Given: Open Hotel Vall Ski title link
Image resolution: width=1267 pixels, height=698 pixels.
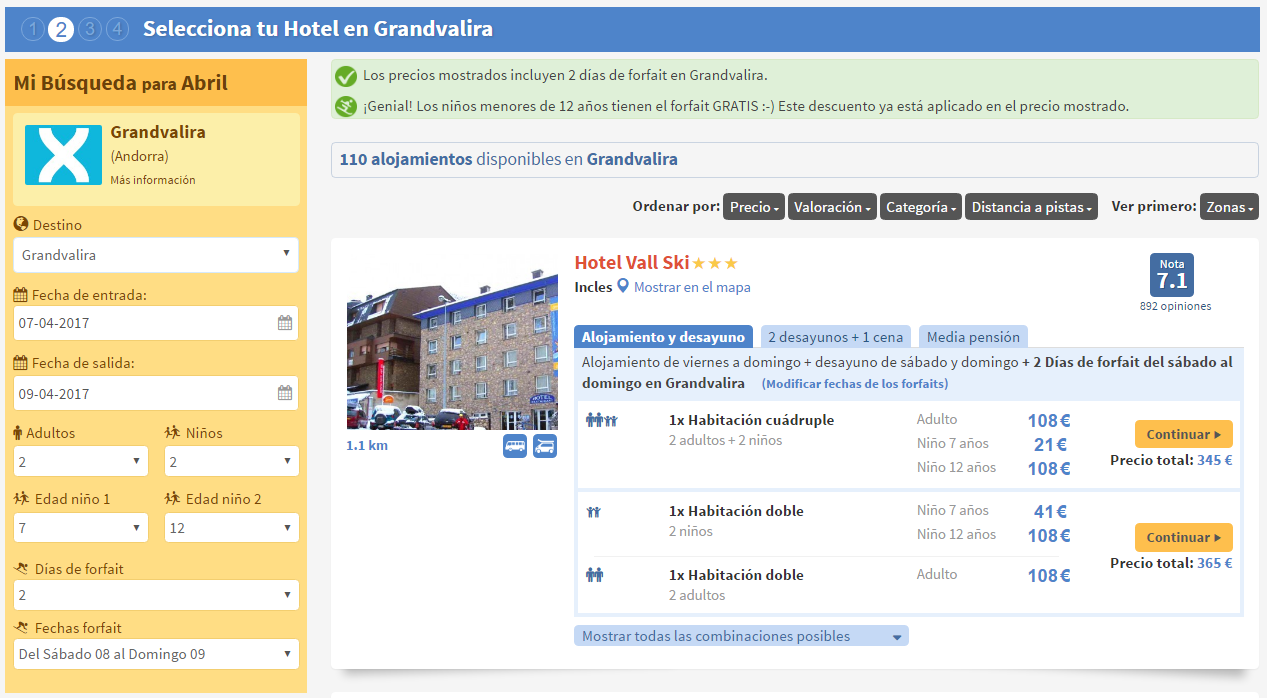Looking at the screenshot, I should click(x=632, y=263).
